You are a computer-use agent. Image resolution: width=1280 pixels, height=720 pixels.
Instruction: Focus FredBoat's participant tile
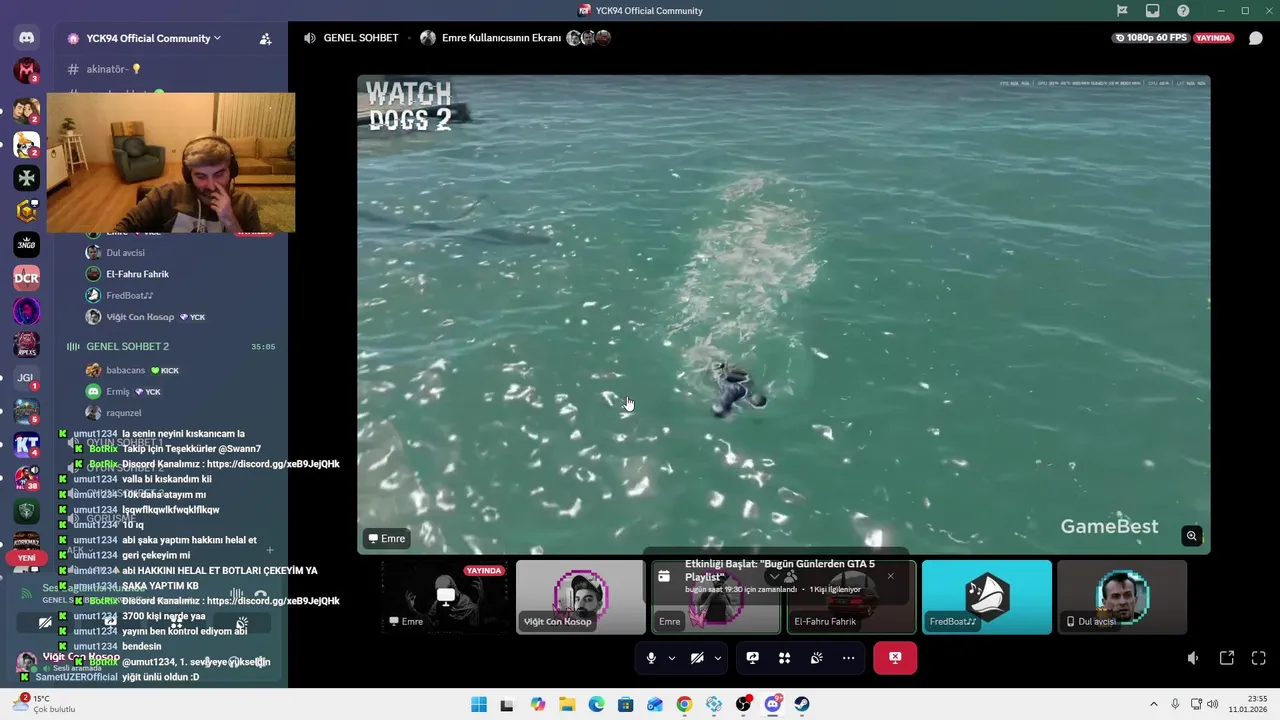(987, 597)
